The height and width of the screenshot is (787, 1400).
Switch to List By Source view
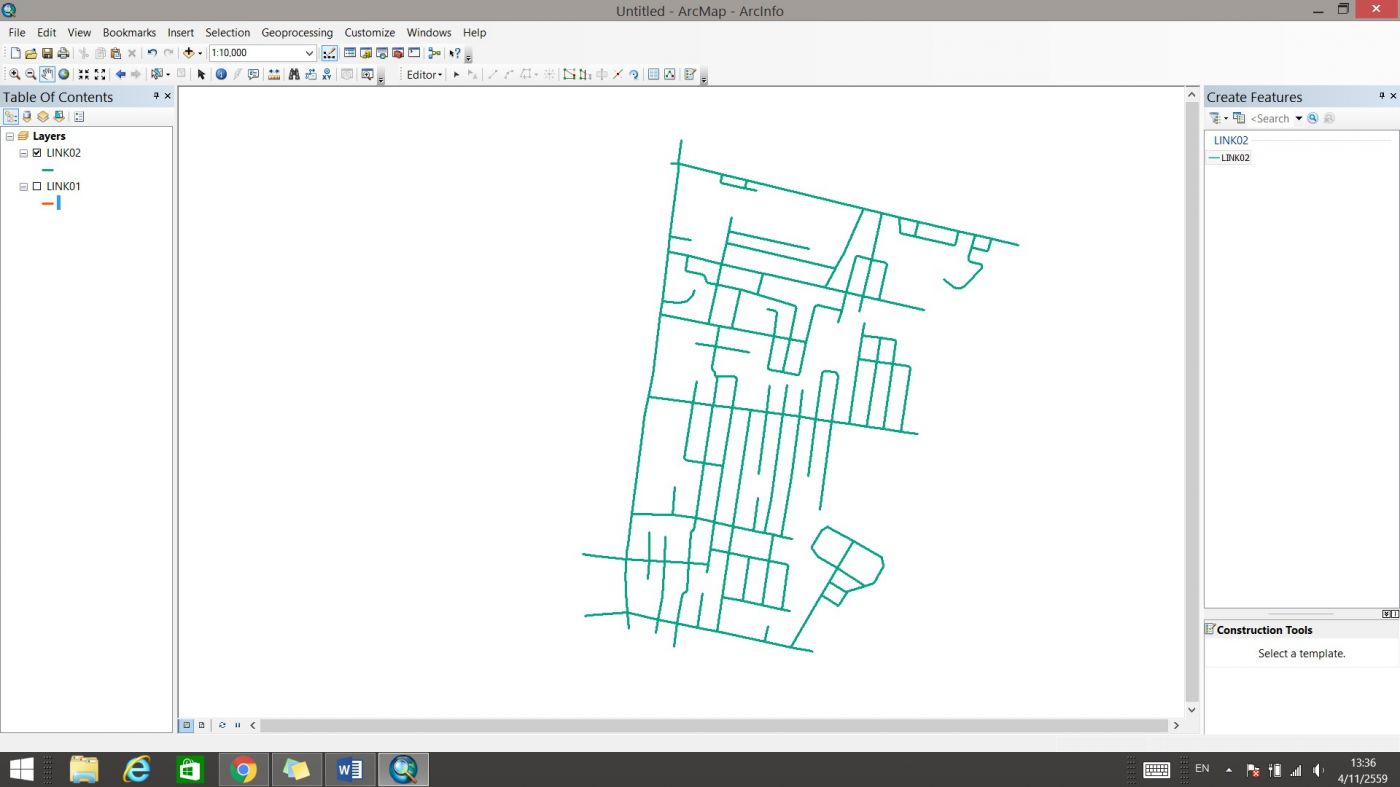(x=27, y=117)
